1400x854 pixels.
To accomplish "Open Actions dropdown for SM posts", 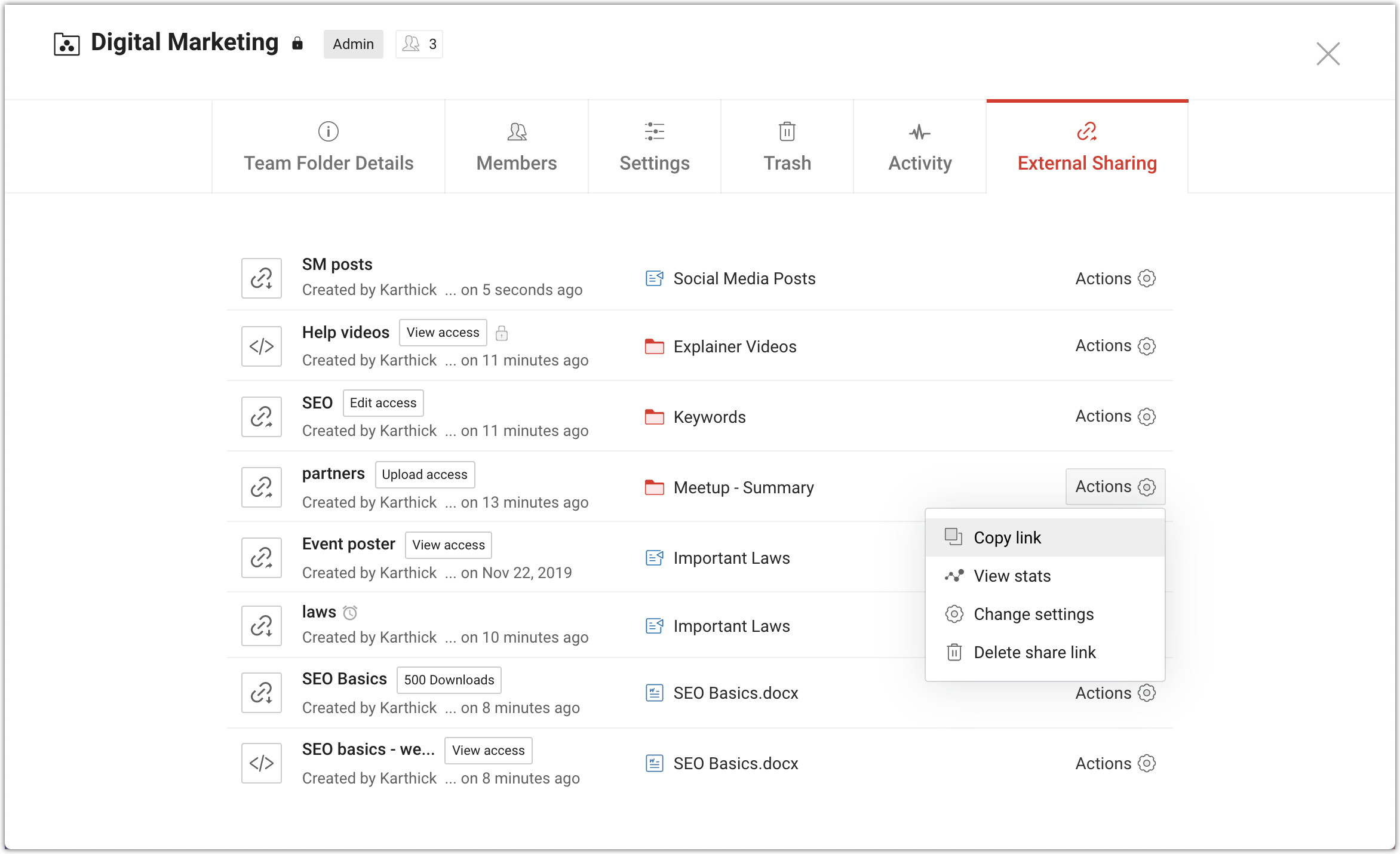I will coord(1115,278).
